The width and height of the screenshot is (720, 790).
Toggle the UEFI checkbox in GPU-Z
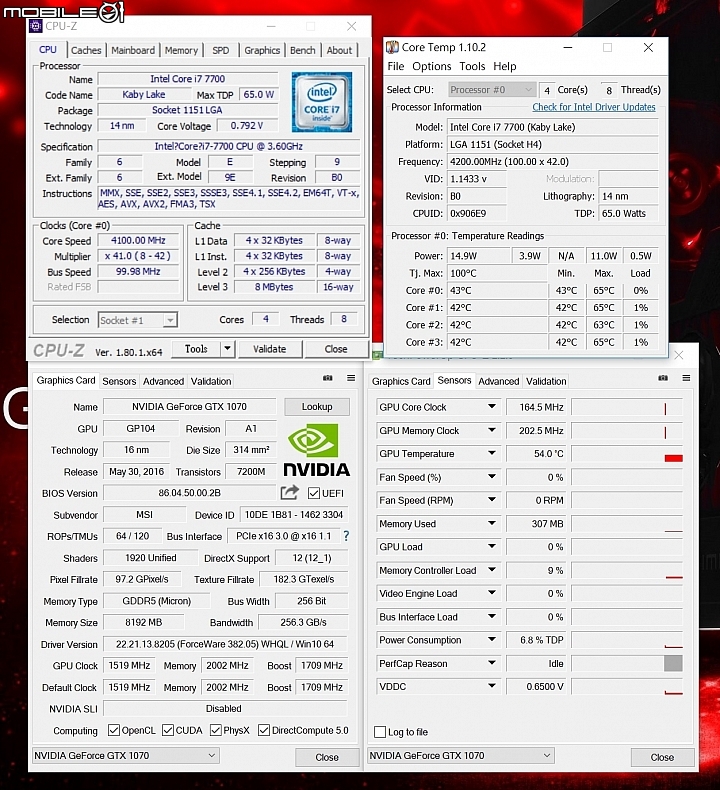(x=313, y=493)
